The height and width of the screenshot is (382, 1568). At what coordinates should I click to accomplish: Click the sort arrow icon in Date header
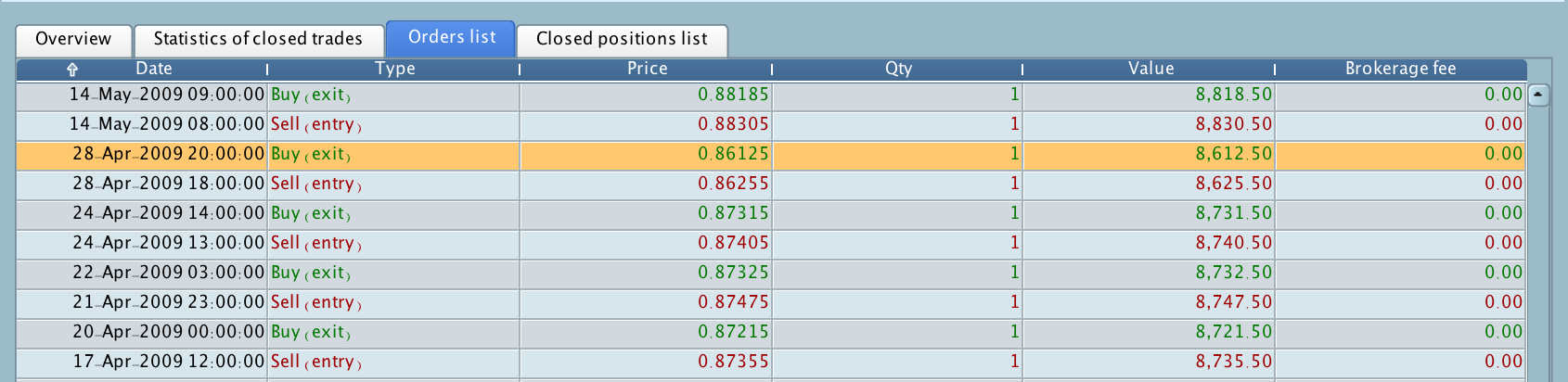(x=72, y=69)
